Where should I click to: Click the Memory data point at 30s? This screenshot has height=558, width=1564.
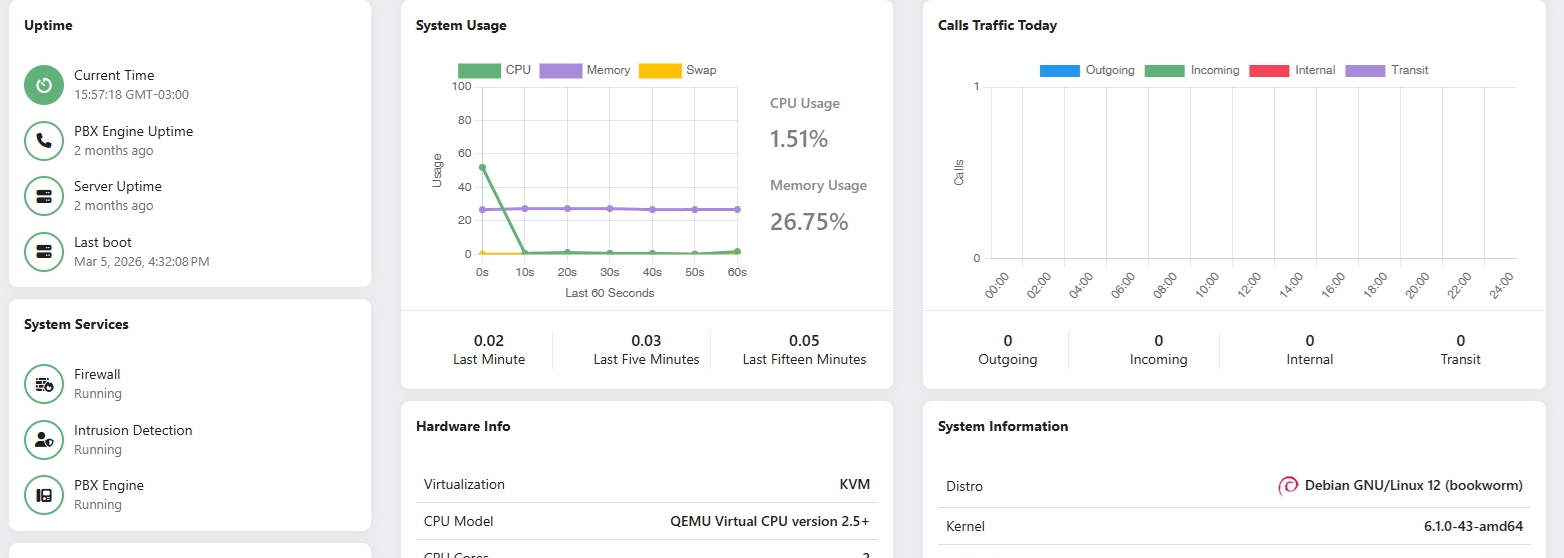point(609,208)
